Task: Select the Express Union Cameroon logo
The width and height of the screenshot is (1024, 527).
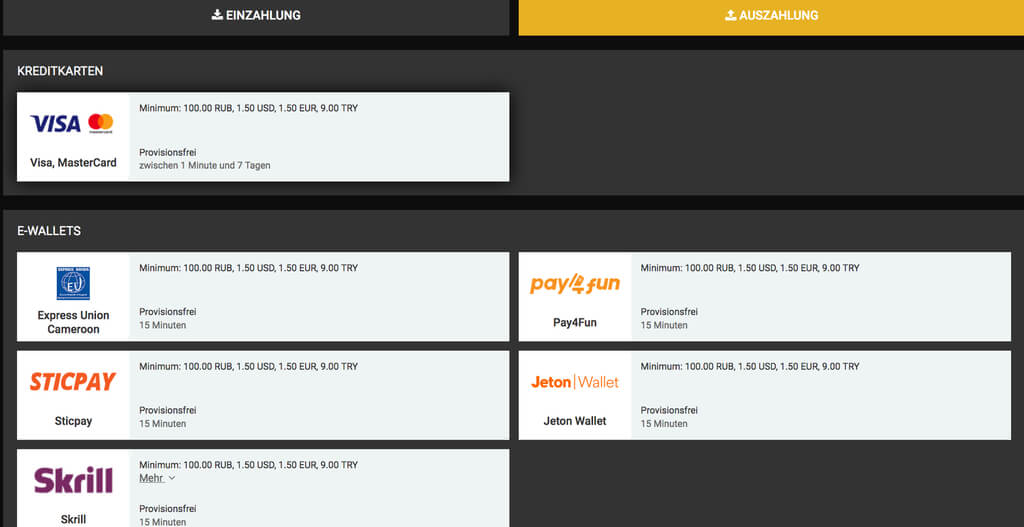Action: coord(73,283)
